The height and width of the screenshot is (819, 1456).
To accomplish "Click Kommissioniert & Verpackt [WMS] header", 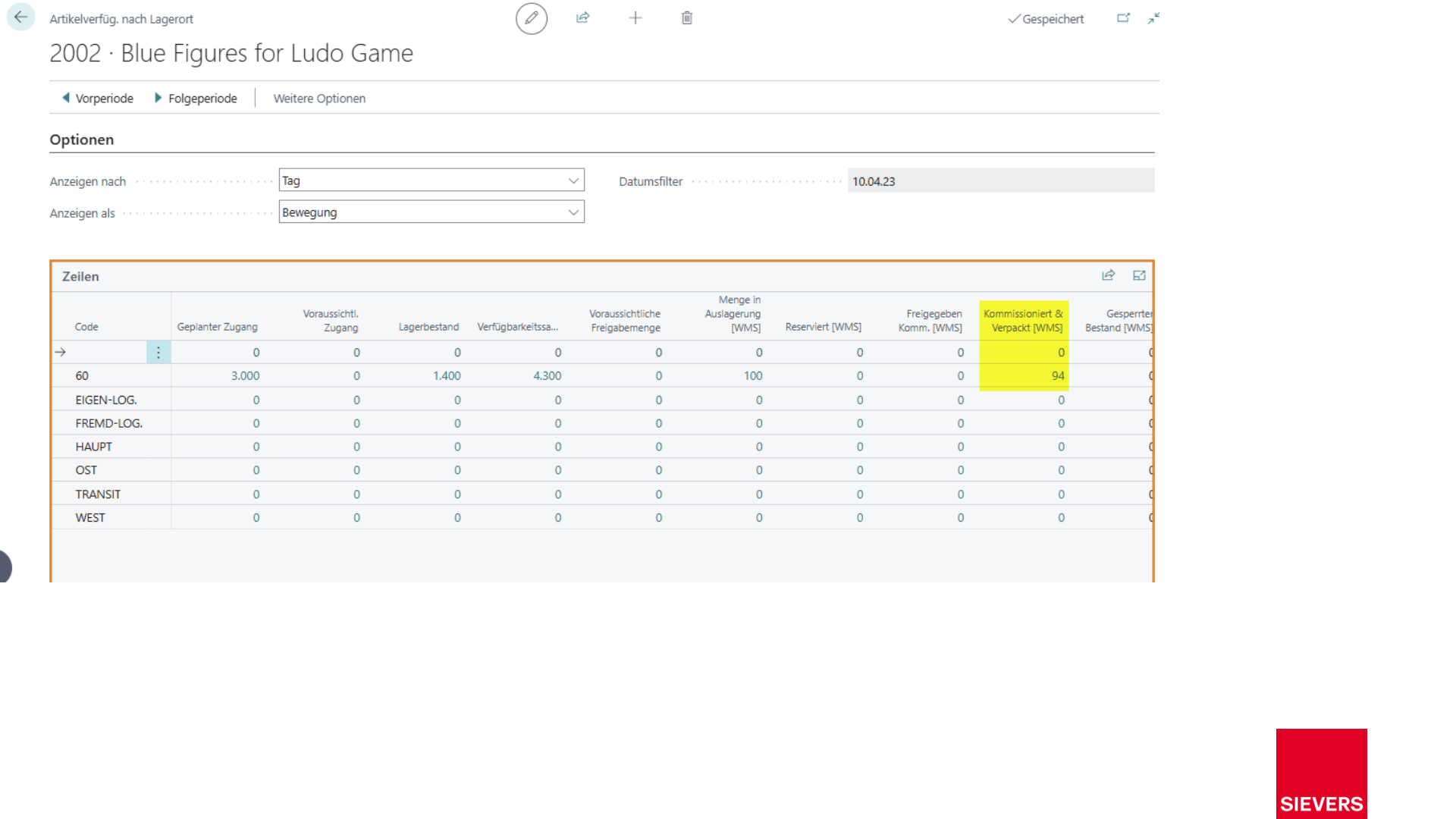I will pos(1023,321).
